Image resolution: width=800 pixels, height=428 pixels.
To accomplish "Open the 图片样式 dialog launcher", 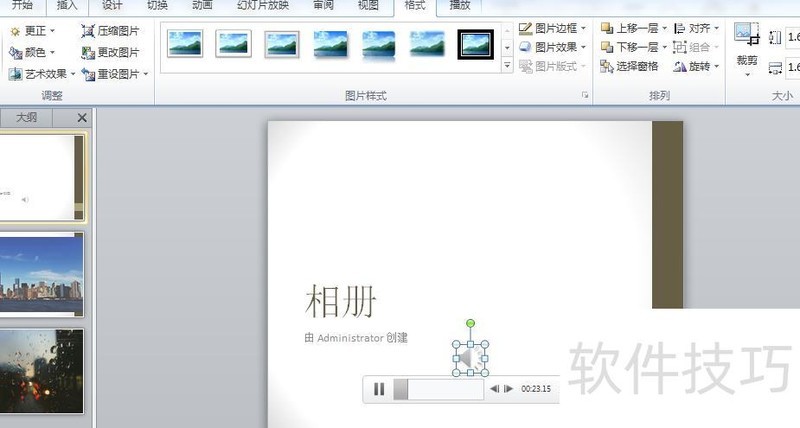I will pyautogui.click(x=585, y=95).
